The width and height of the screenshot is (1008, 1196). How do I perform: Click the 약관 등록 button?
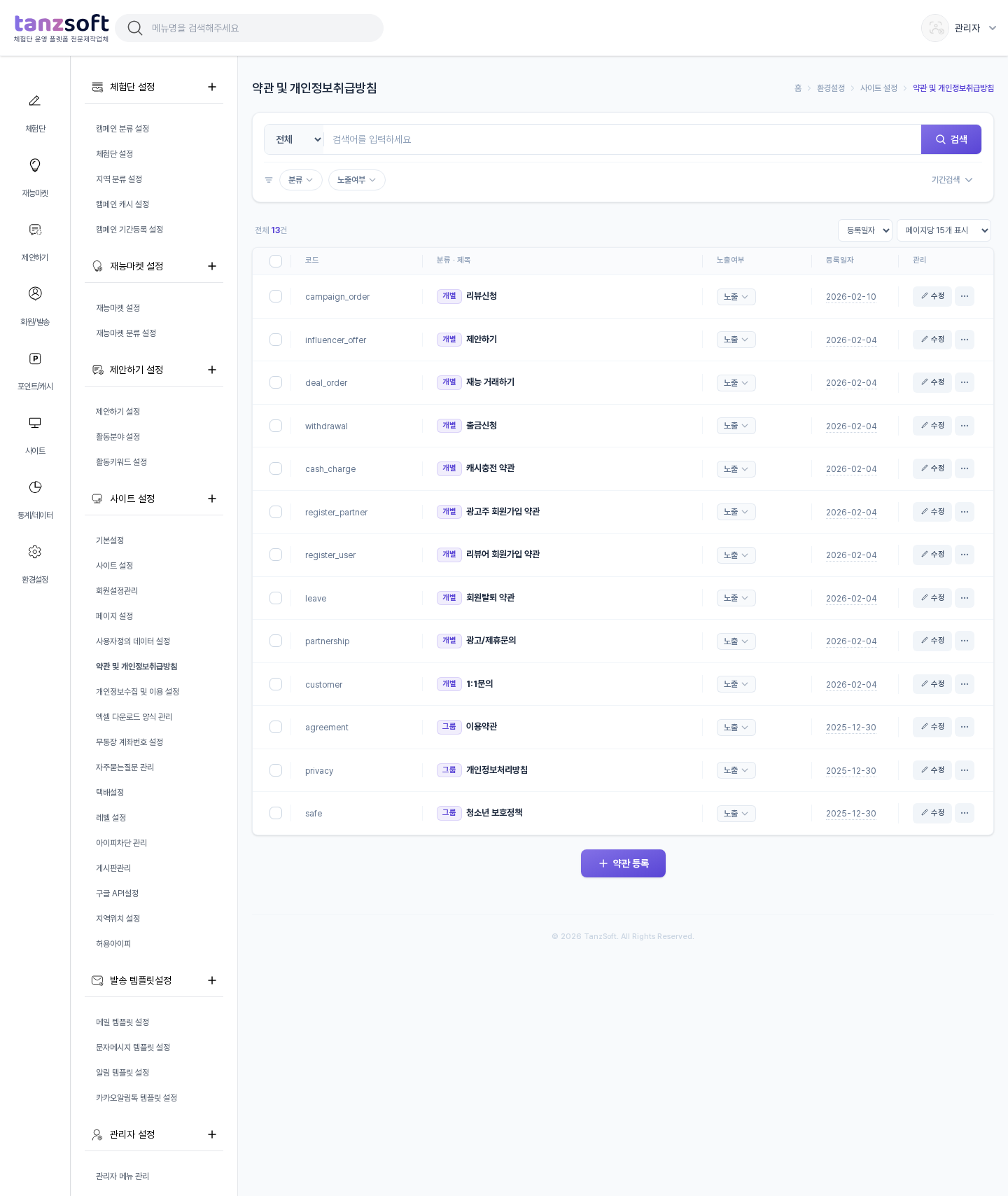point(623,863)
